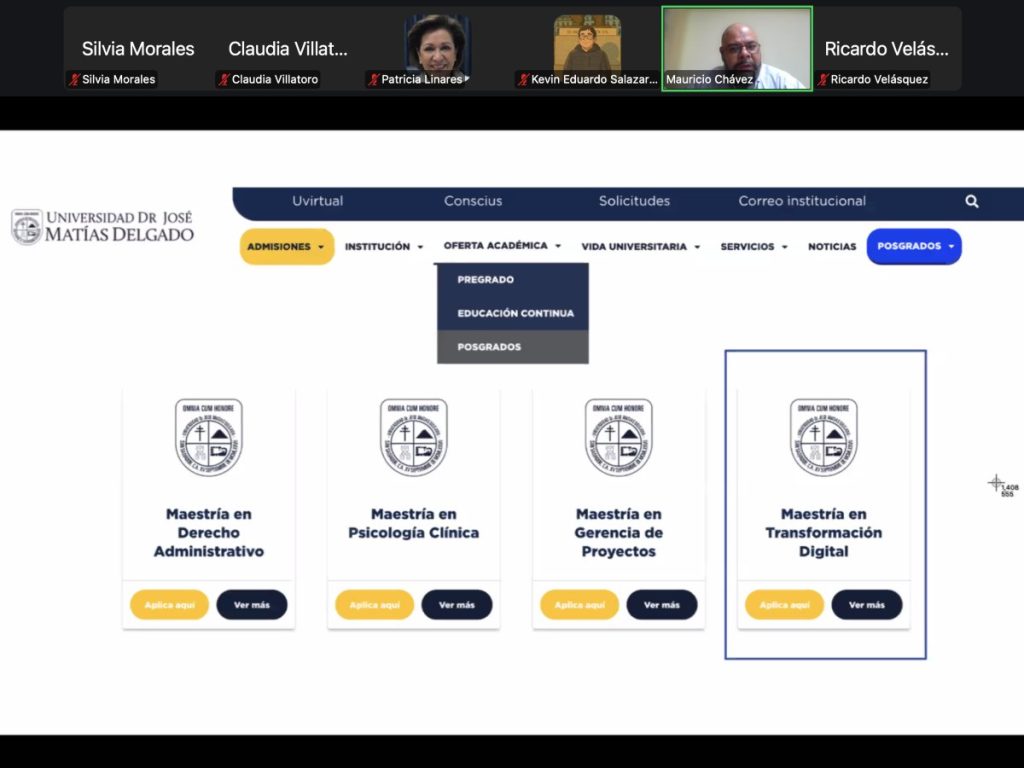Click the seal on Maestría en Transformación Digital
Image resolution: width=1024 pixels, height=768 pixels.
pyautogui.click(x=823, y=436)
